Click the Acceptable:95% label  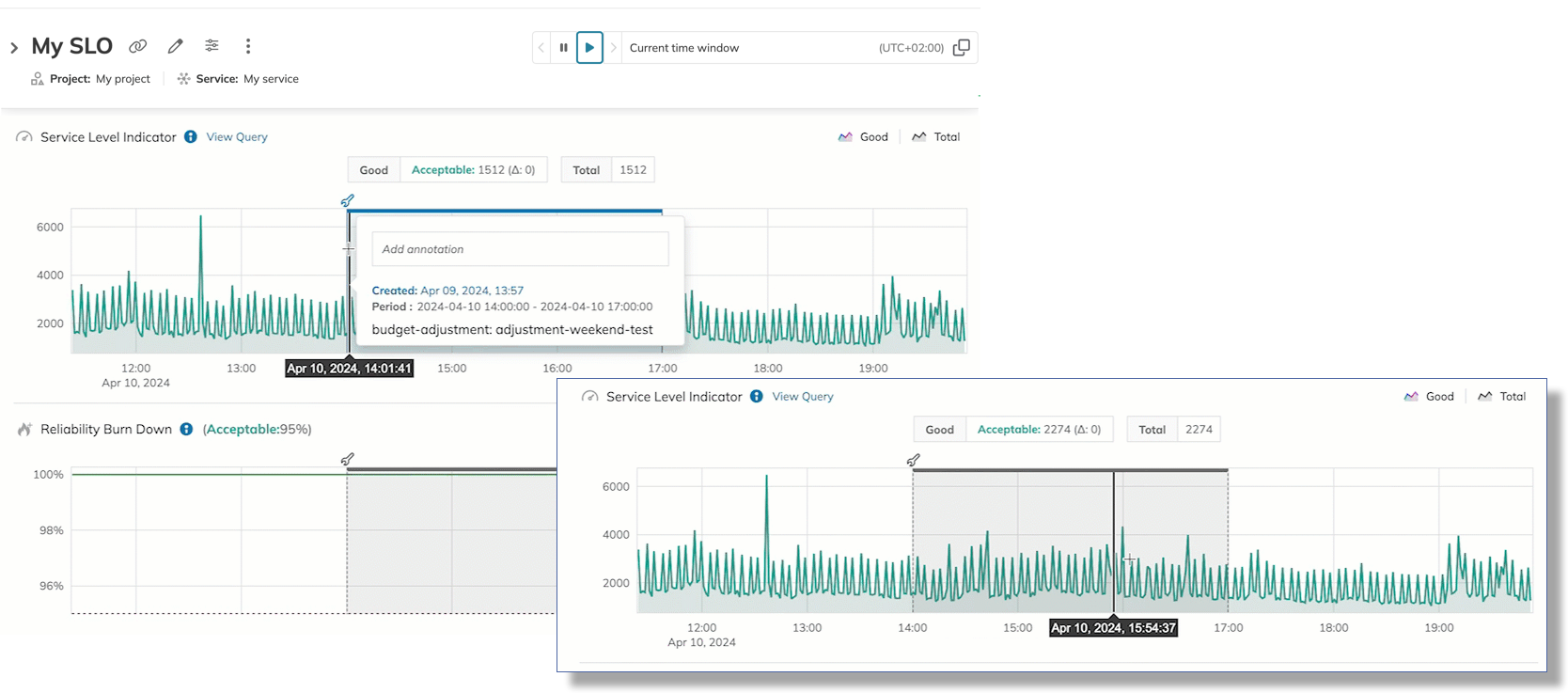pos(257,430)
